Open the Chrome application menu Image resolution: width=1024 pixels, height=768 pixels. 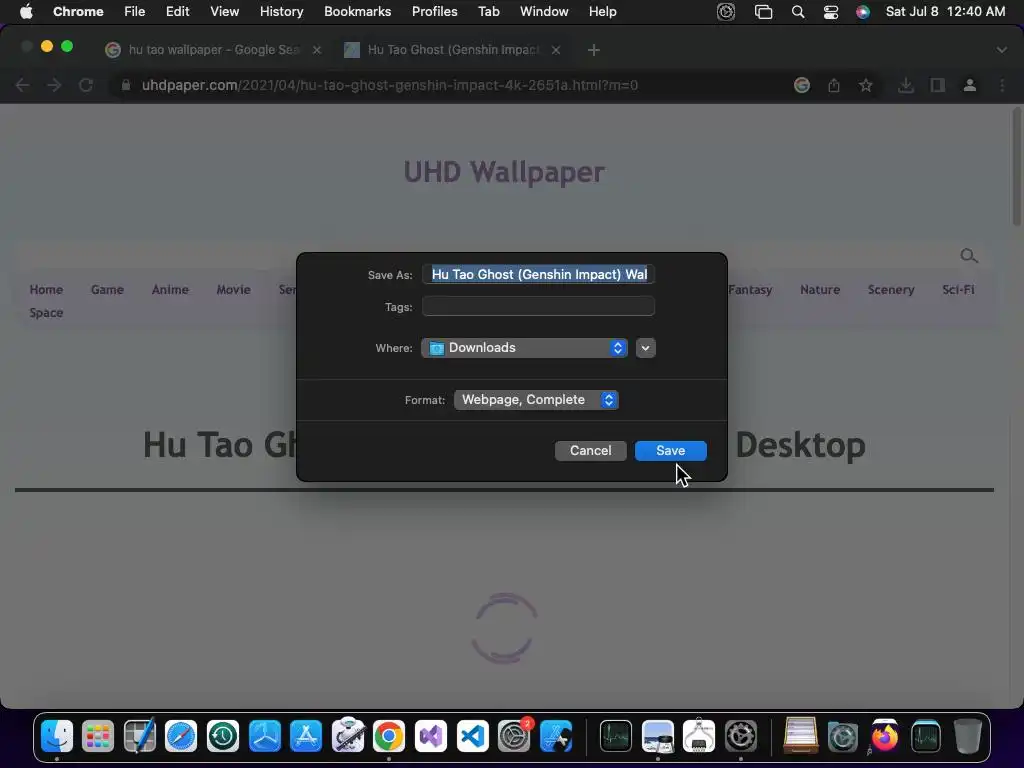(78, 11)
